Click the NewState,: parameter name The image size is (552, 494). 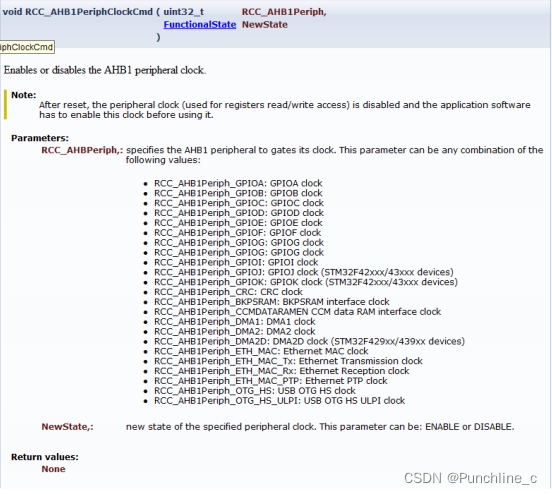point(67,427)
